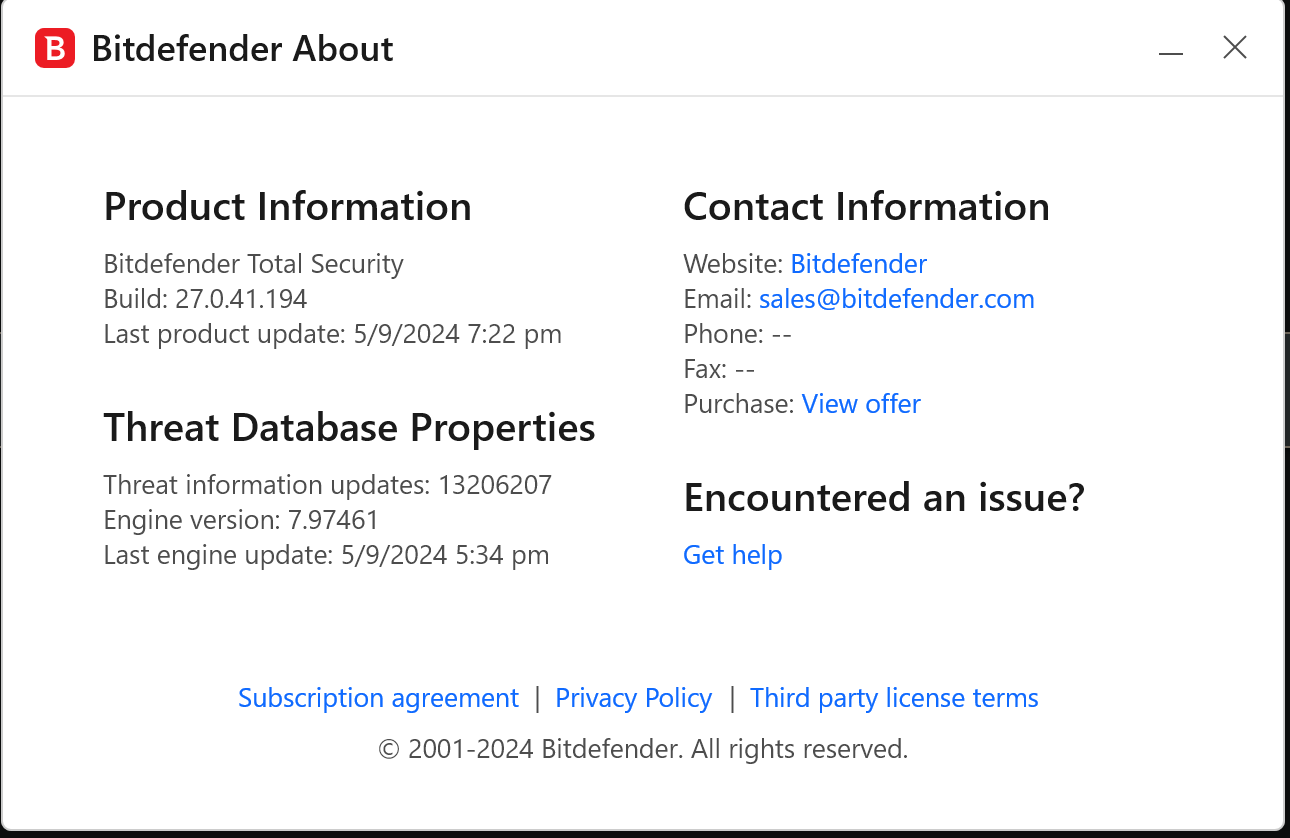Click the "Bitdefender About" window title
Image resolution: width=1290 pixels, height=838 pixels.
point(242,49)
